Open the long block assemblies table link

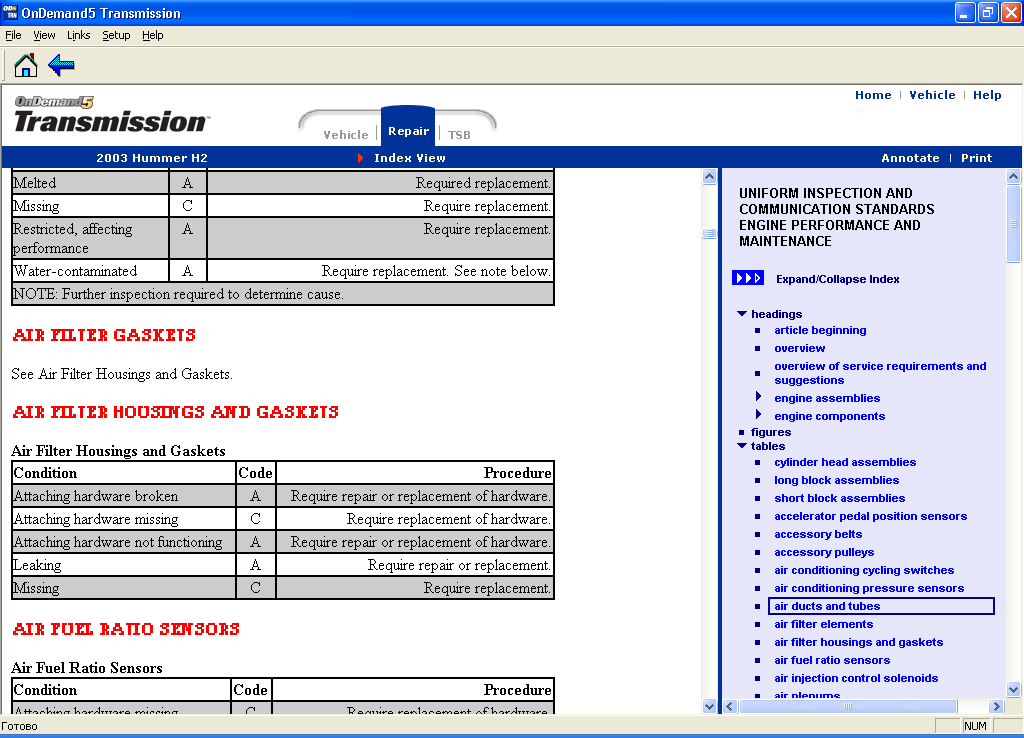(837, 480)
